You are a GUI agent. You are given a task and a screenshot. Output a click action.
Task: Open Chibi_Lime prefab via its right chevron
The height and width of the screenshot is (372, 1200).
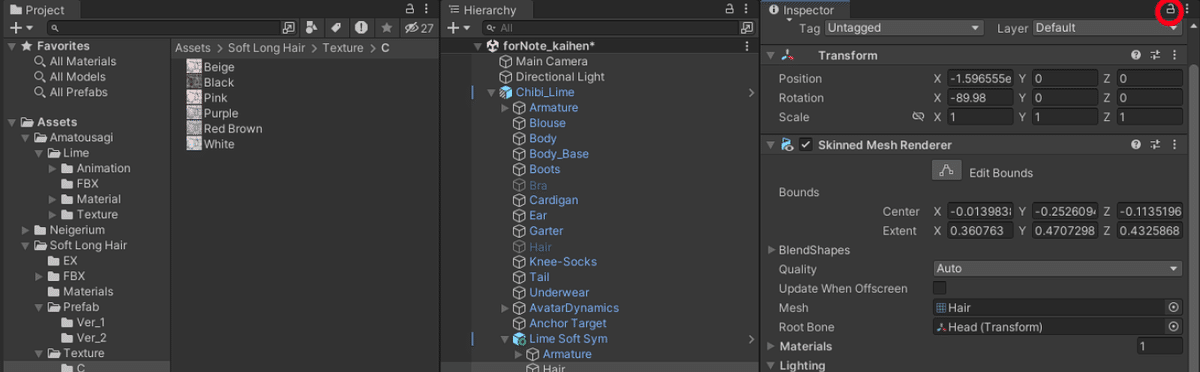pos(751,92)
